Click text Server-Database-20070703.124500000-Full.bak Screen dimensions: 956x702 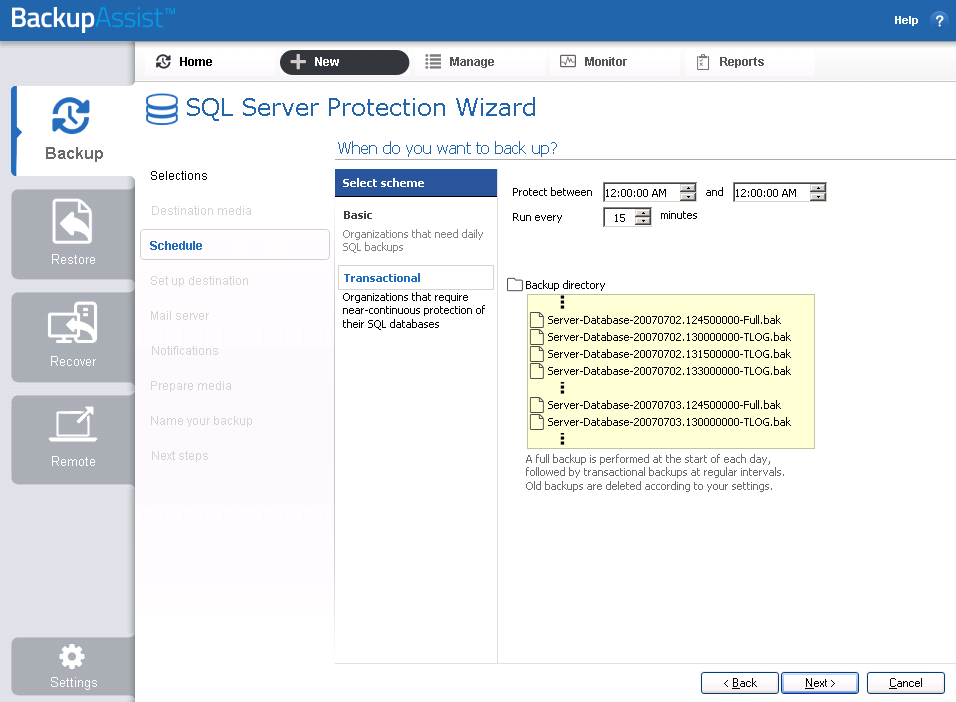point(664,405)
